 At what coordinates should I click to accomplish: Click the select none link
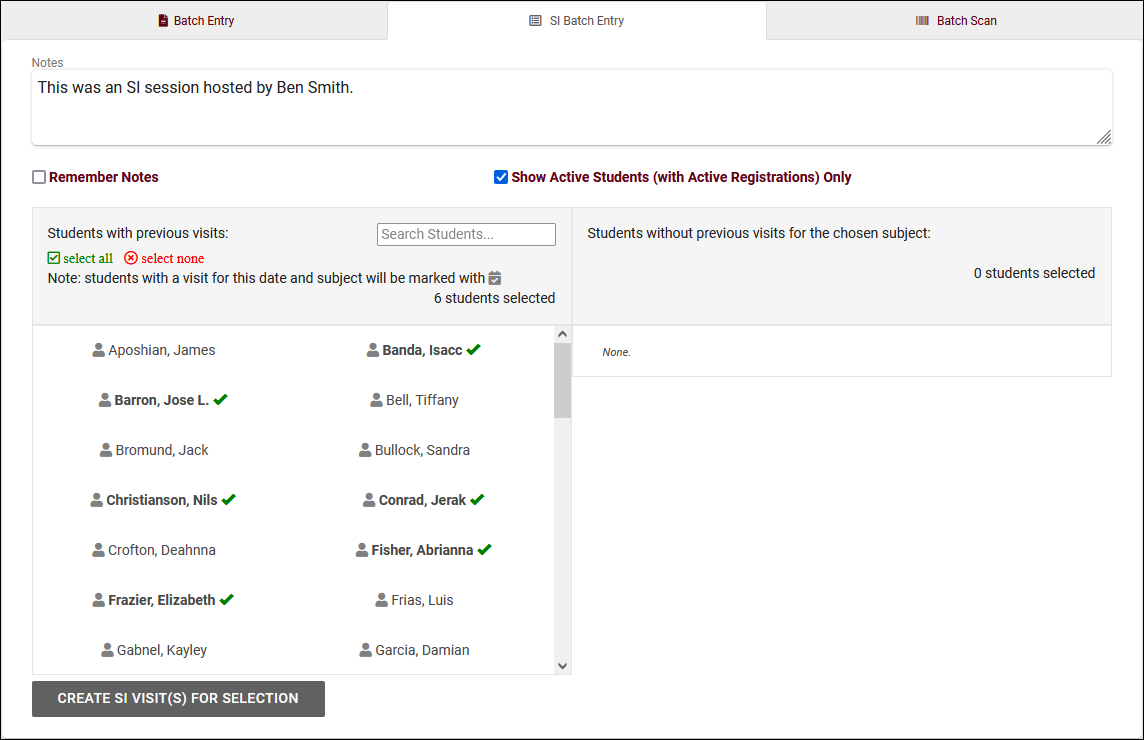(x=164, y=258)
